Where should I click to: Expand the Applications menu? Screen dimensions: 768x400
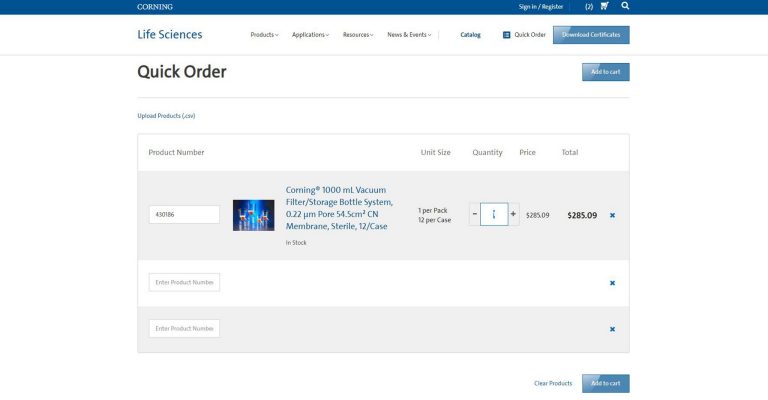coord(311,35)
